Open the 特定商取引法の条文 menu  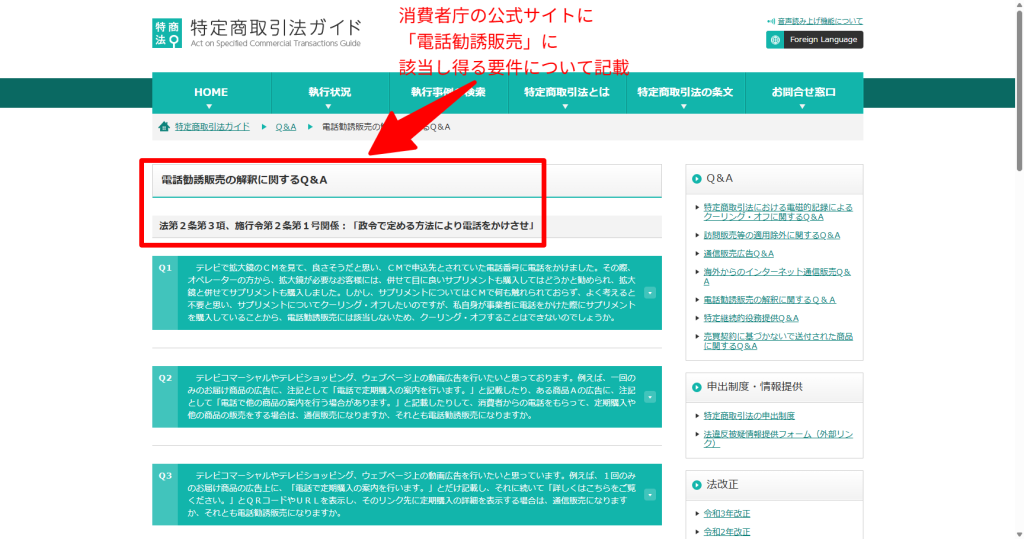click(685, 93)
